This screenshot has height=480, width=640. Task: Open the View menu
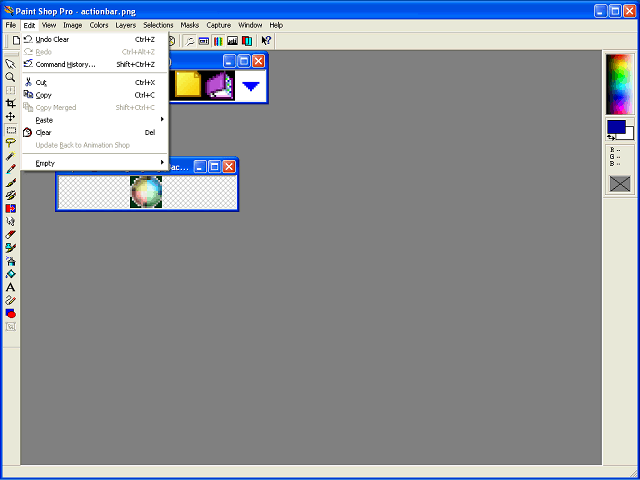49,25
